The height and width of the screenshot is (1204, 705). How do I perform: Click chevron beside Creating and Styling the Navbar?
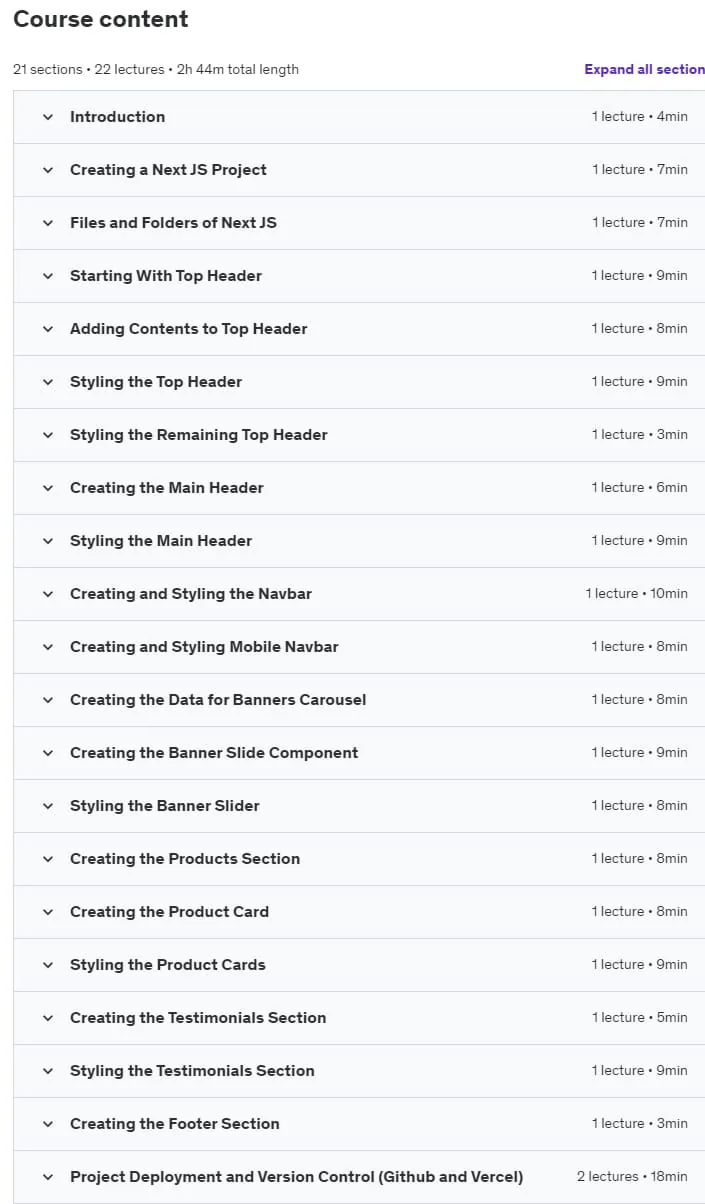pyautogui.click(x=47, y=594)
